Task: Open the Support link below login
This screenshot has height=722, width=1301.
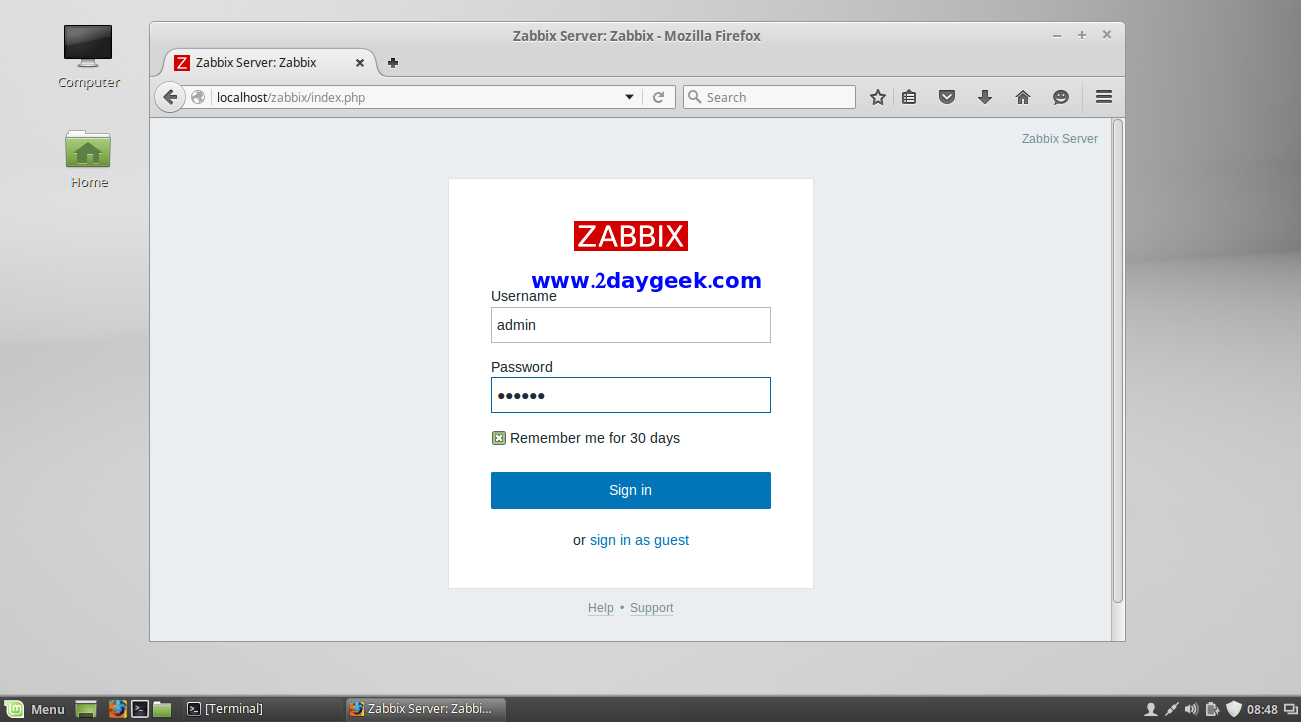Action: pos(652,608)
